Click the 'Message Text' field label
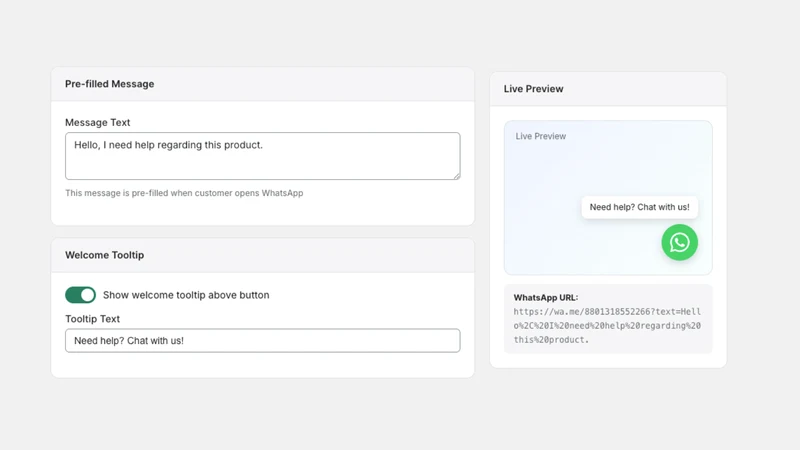 [97, 122]
